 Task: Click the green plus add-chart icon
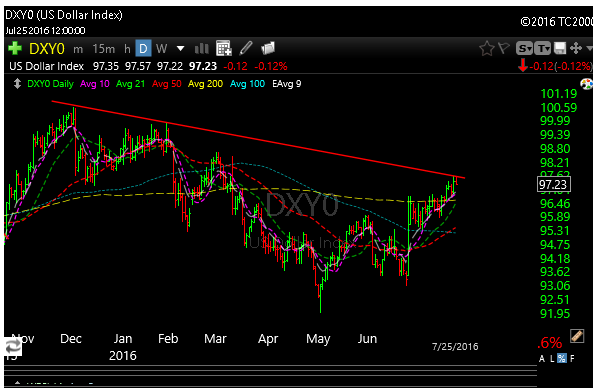coord(15,48)
